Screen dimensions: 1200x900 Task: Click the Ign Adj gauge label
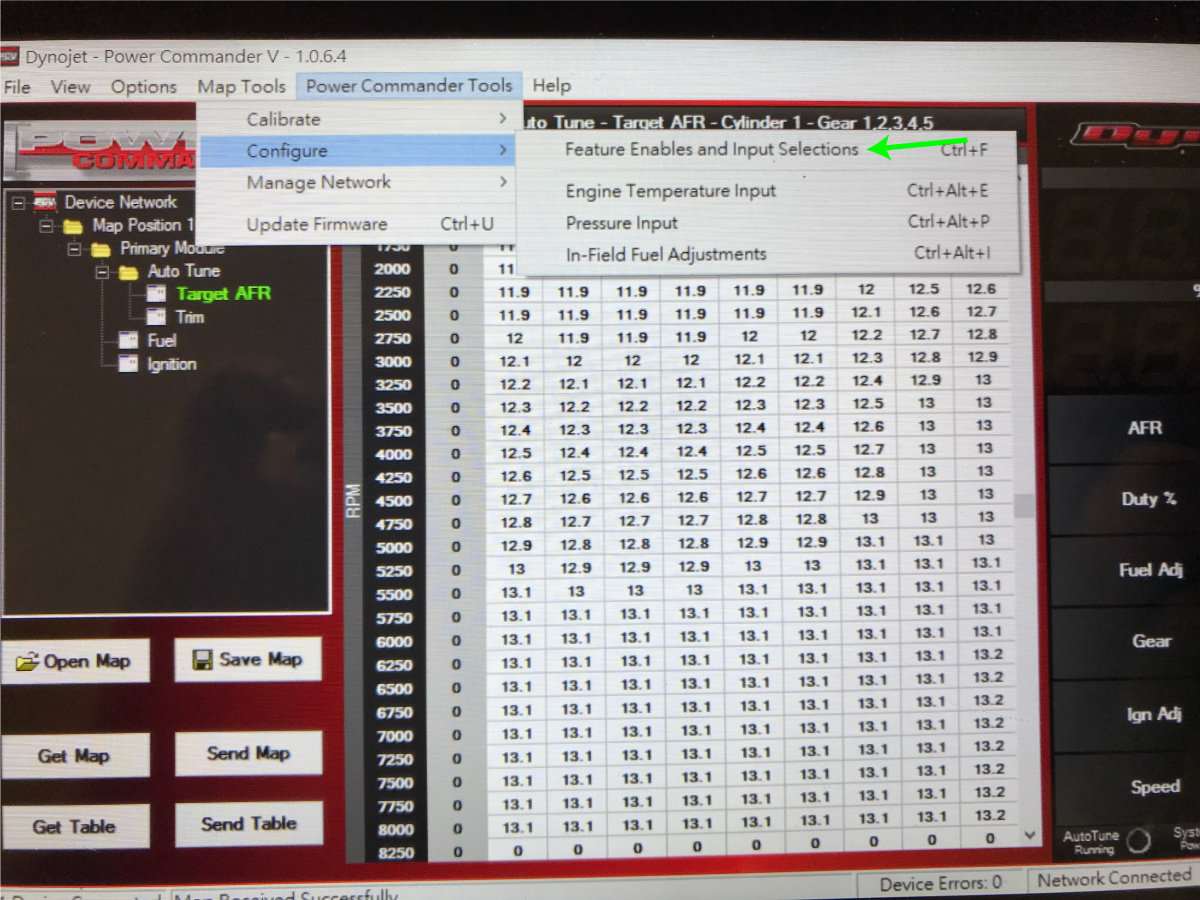pyautogui.click(x=1154, y=714)
